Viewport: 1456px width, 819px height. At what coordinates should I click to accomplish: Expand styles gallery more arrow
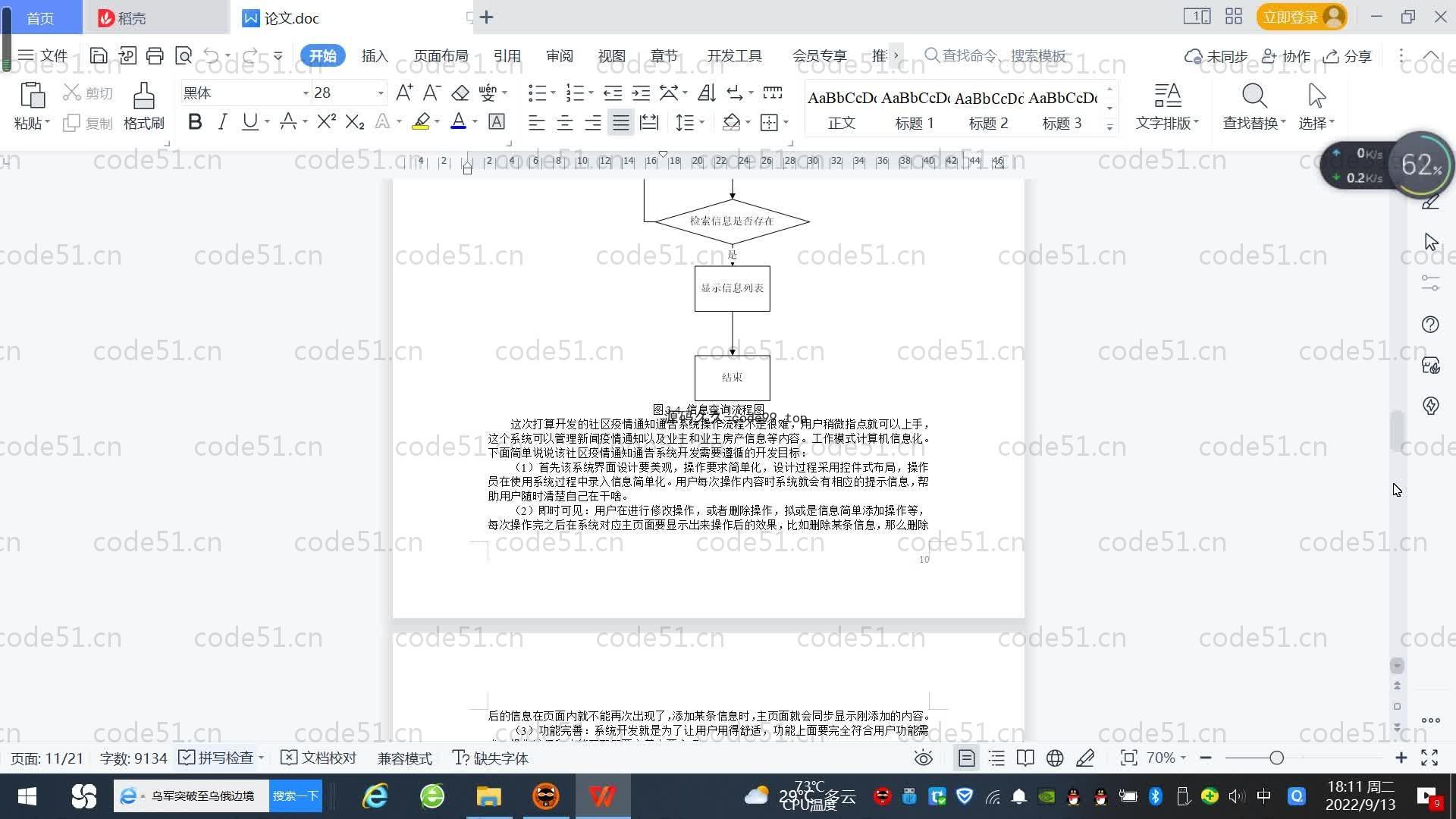[1109, 127]
